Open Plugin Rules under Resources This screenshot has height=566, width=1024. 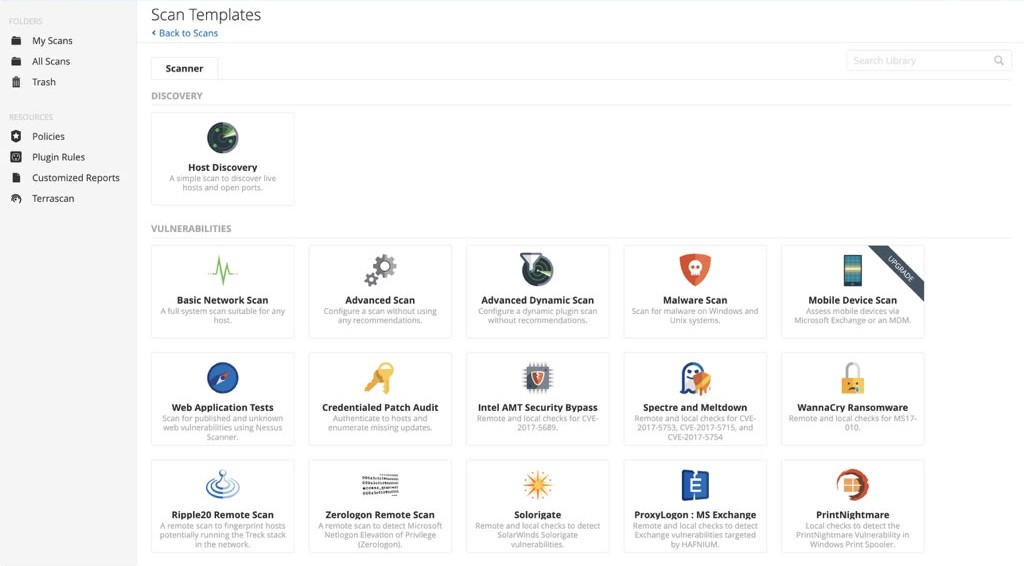tap(58, 157)
